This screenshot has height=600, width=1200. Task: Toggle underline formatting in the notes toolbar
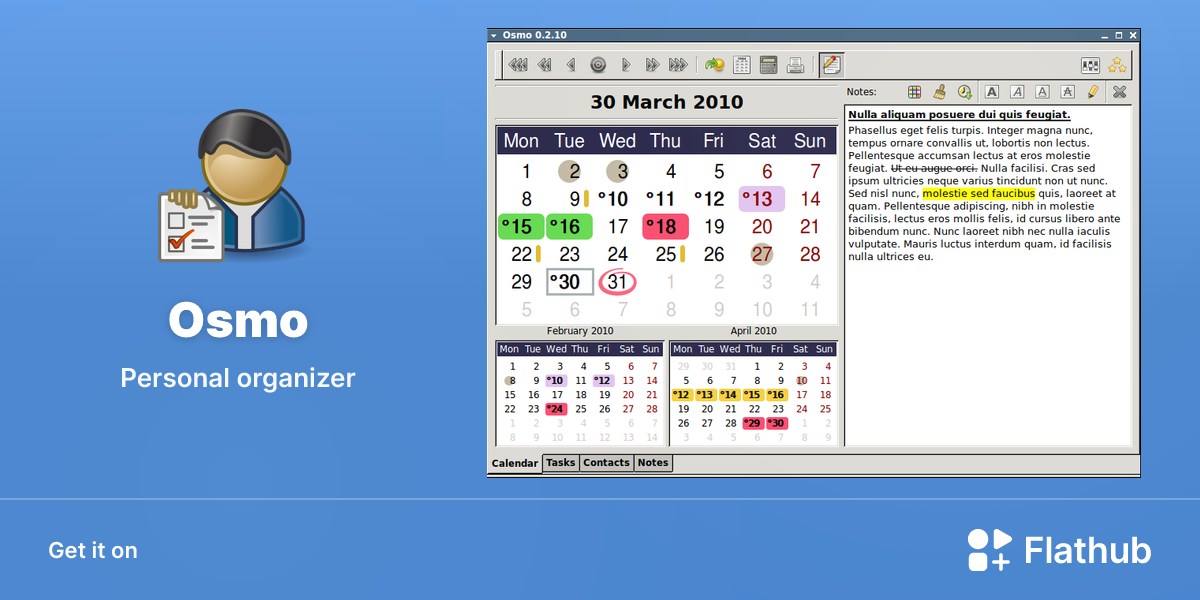[1042, 92]
